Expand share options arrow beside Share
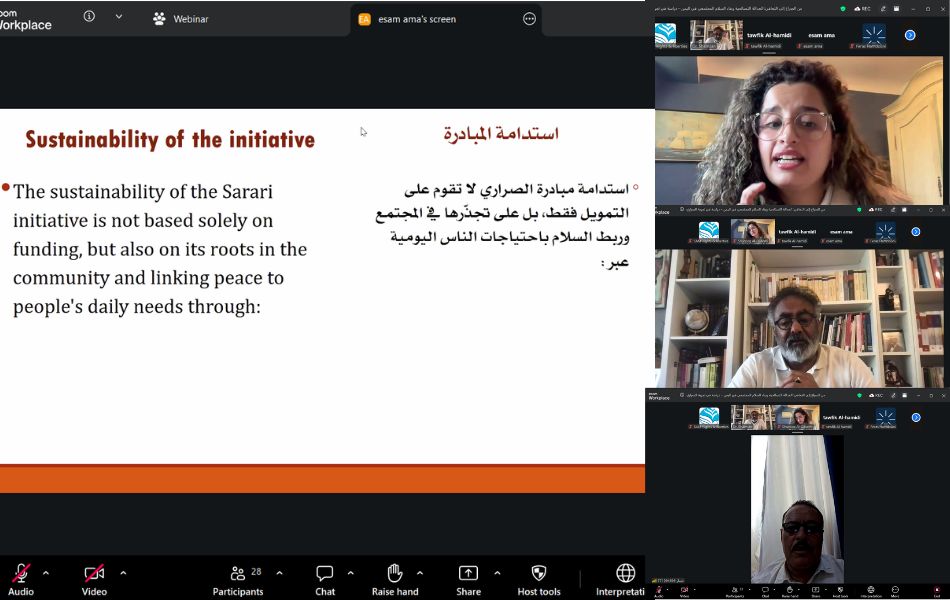950x600 pixels. [x=497, y=573]
